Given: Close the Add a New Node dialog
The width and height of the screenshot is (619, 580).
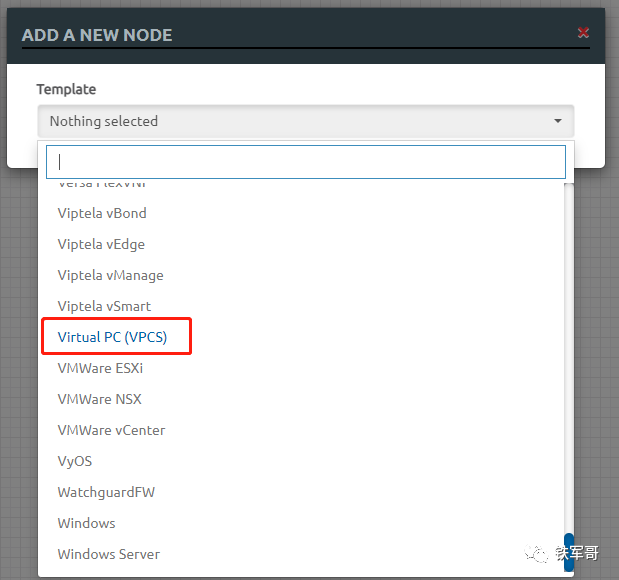Looking at the screenshot, I should (583, 32).
